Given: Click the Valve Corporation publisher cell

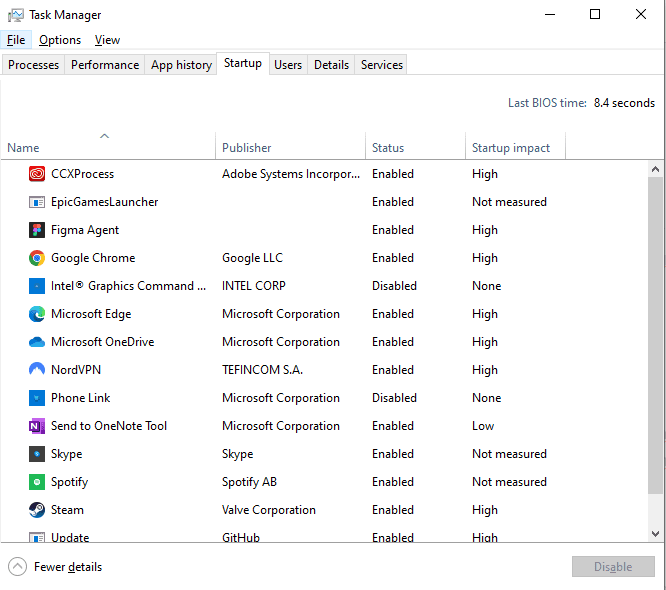Looking at the screenshot, I should coord(269,510).
